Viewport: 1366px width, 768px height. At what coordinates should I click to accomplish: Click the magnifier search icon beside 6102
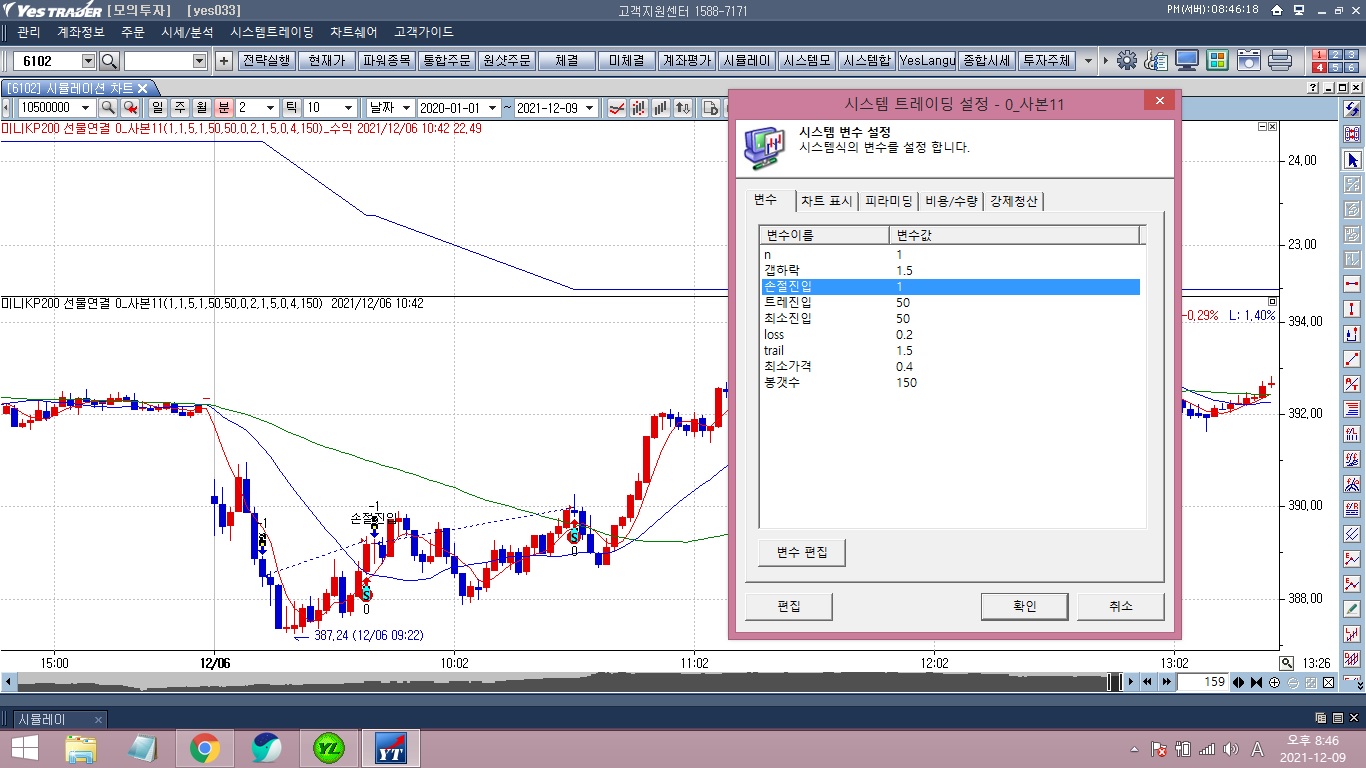coord(109,61)
